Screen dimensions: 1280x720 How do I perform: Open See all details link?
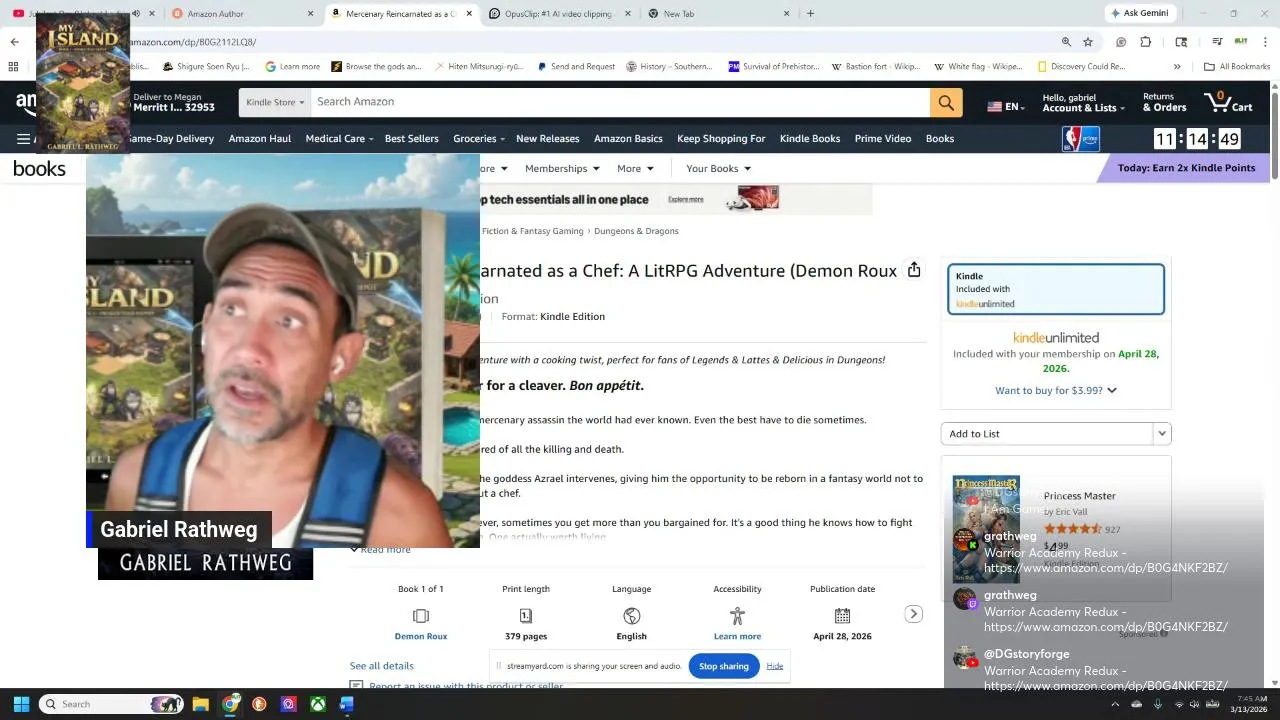[x=381, y=666]
